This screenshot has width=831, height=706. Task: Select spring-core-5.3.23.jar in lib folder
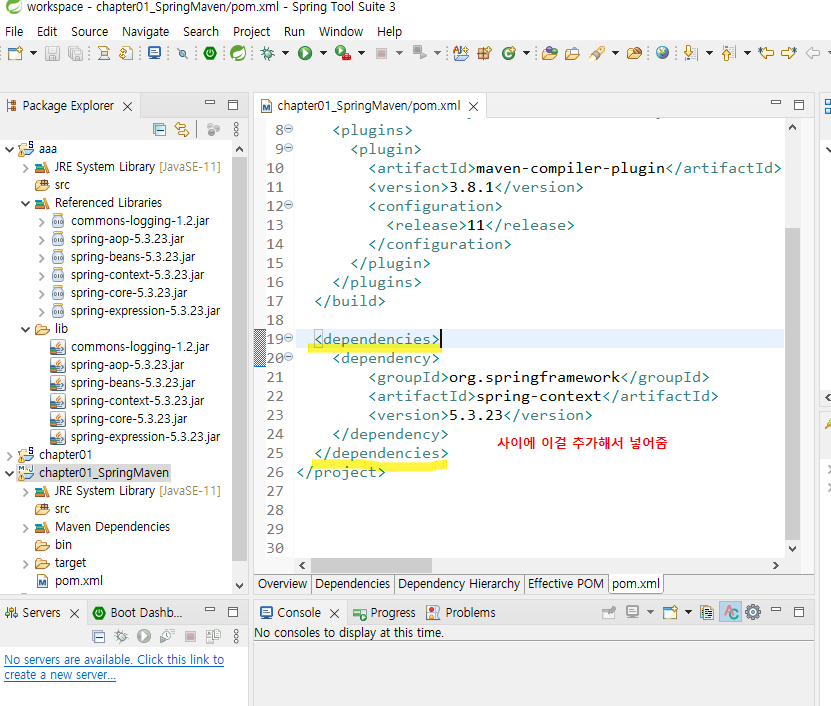[x=129, y=419]
